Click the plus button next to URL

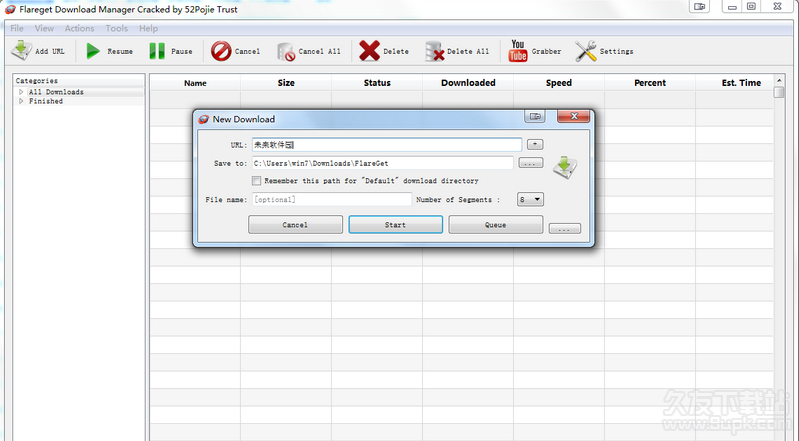click(x=535, y=144)
